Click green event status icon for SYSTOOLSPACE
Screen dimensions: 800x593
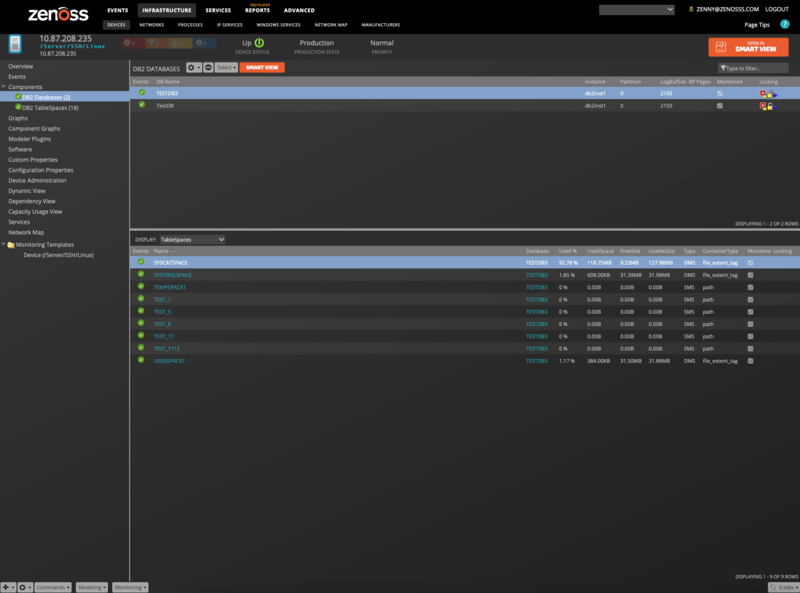coord(141,274)
